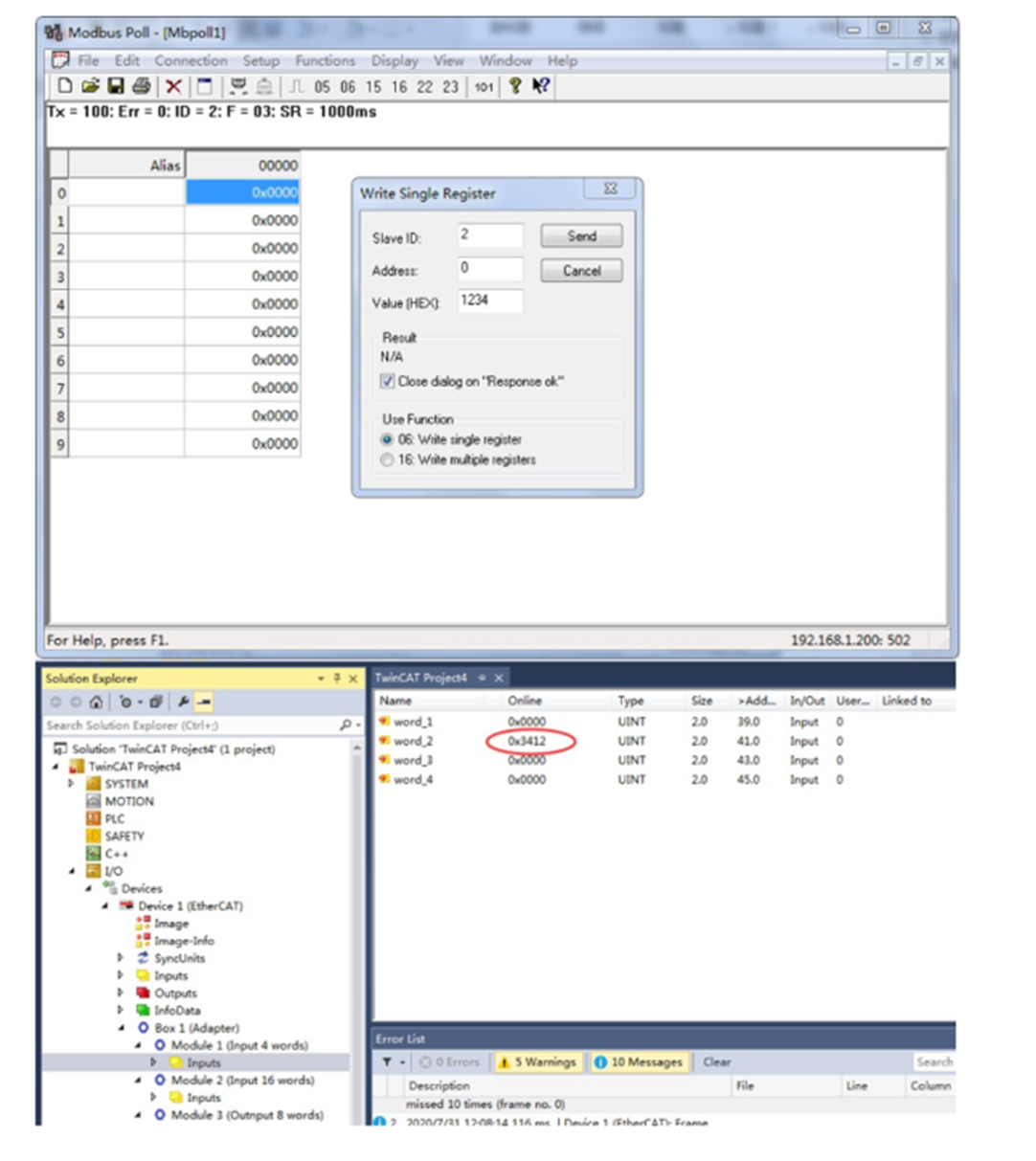Click function 15 toolbar button
Screen dimensions: 1036x1161
coord(373,87)
